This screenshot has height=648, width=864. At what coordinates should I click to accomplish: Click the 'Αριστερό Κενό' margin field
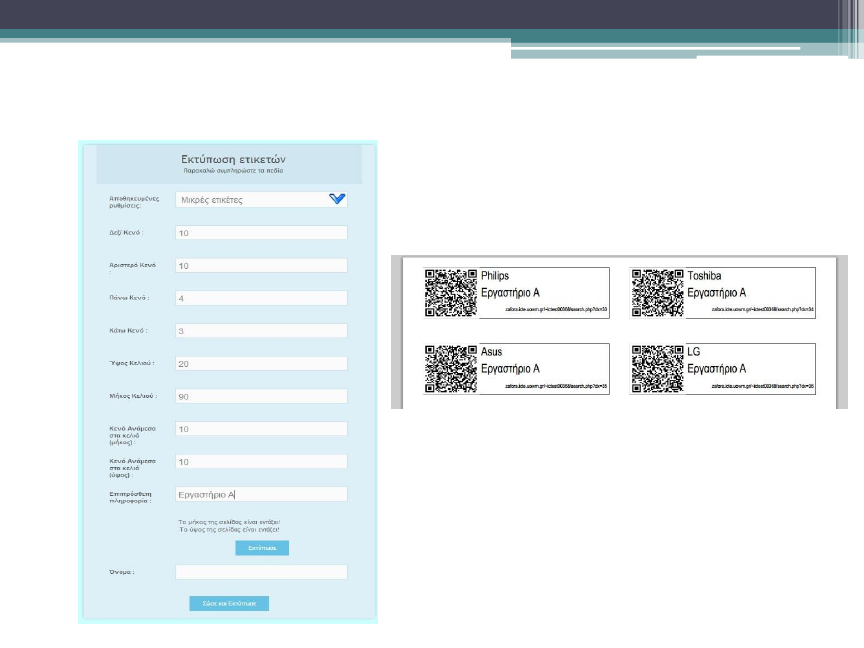261,266
